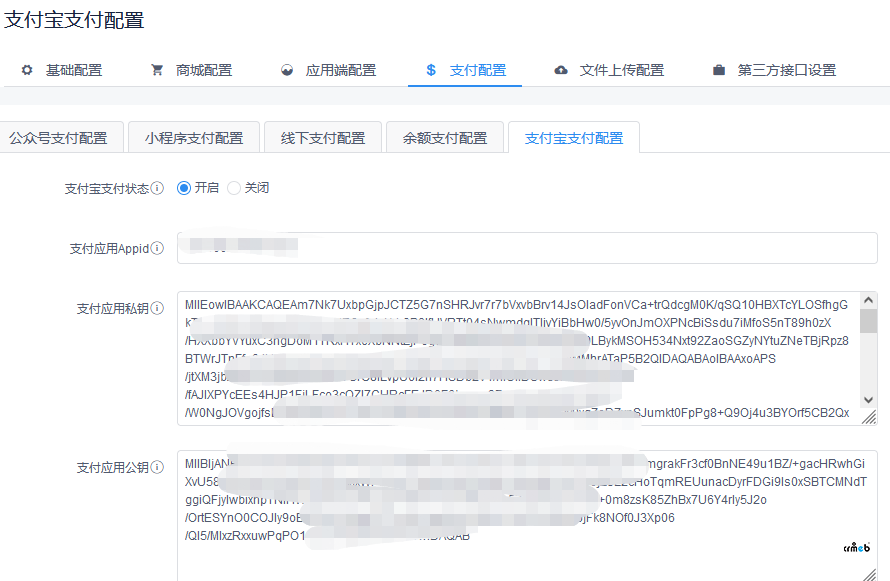
Task: Switch to 小程序支付配置 sub-tab
Action: [x=194, y=138]
